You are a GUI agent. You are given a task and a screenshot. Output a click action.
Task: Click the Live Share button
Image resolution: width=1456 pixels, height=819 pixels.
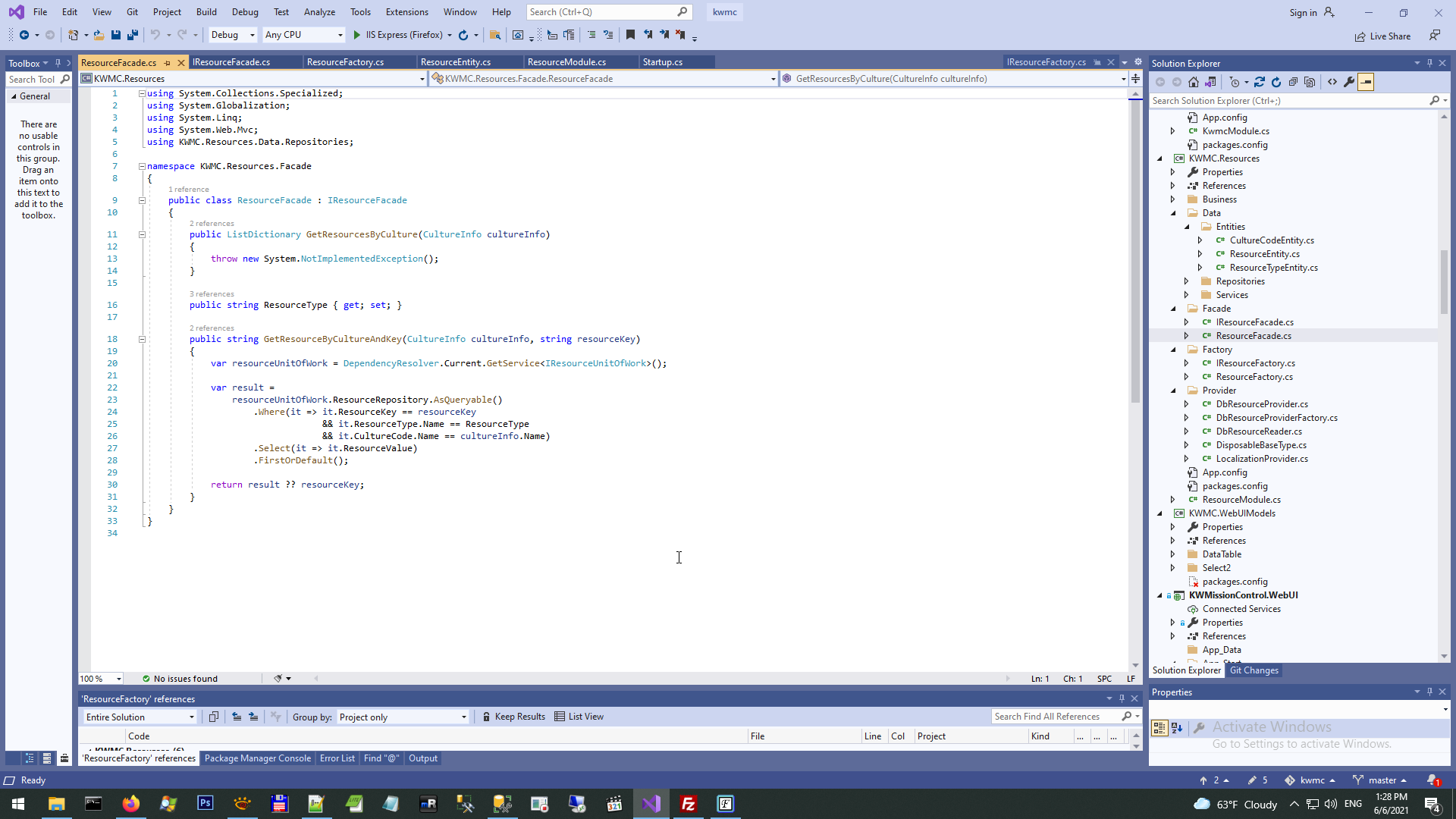pos(1383,36)
